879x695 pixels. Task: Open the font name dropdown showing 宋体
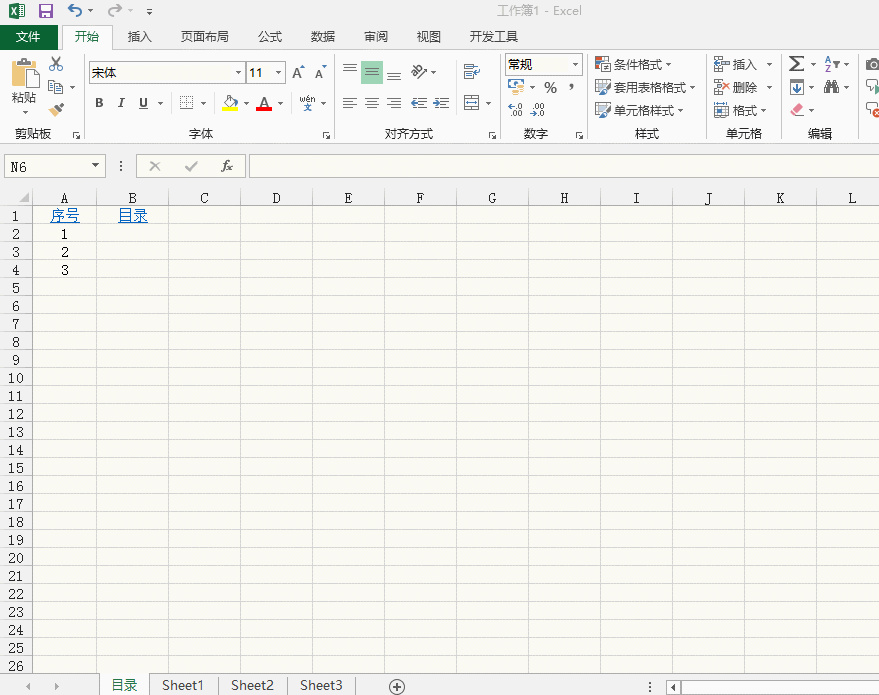[x=238, y=72]
